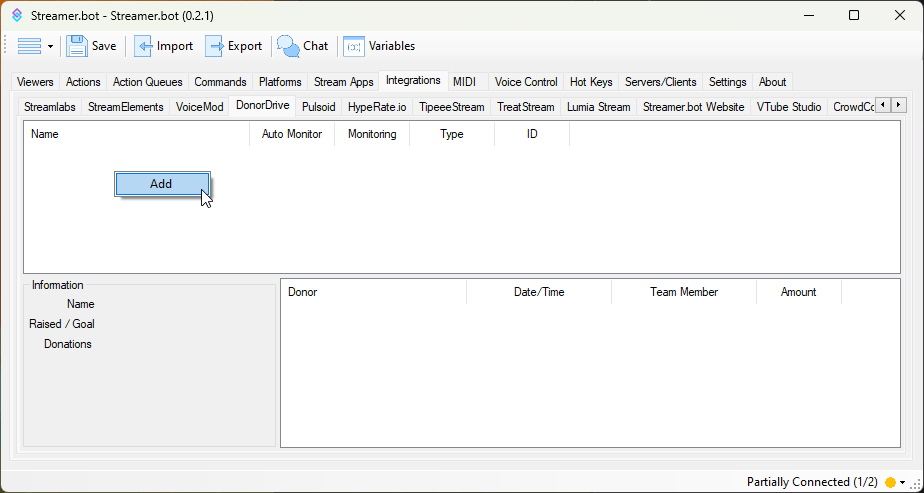Click the hamburger menu icon in toolbar
The width and height of the screenshot is (924, 493).
click(x=29, y=46)
